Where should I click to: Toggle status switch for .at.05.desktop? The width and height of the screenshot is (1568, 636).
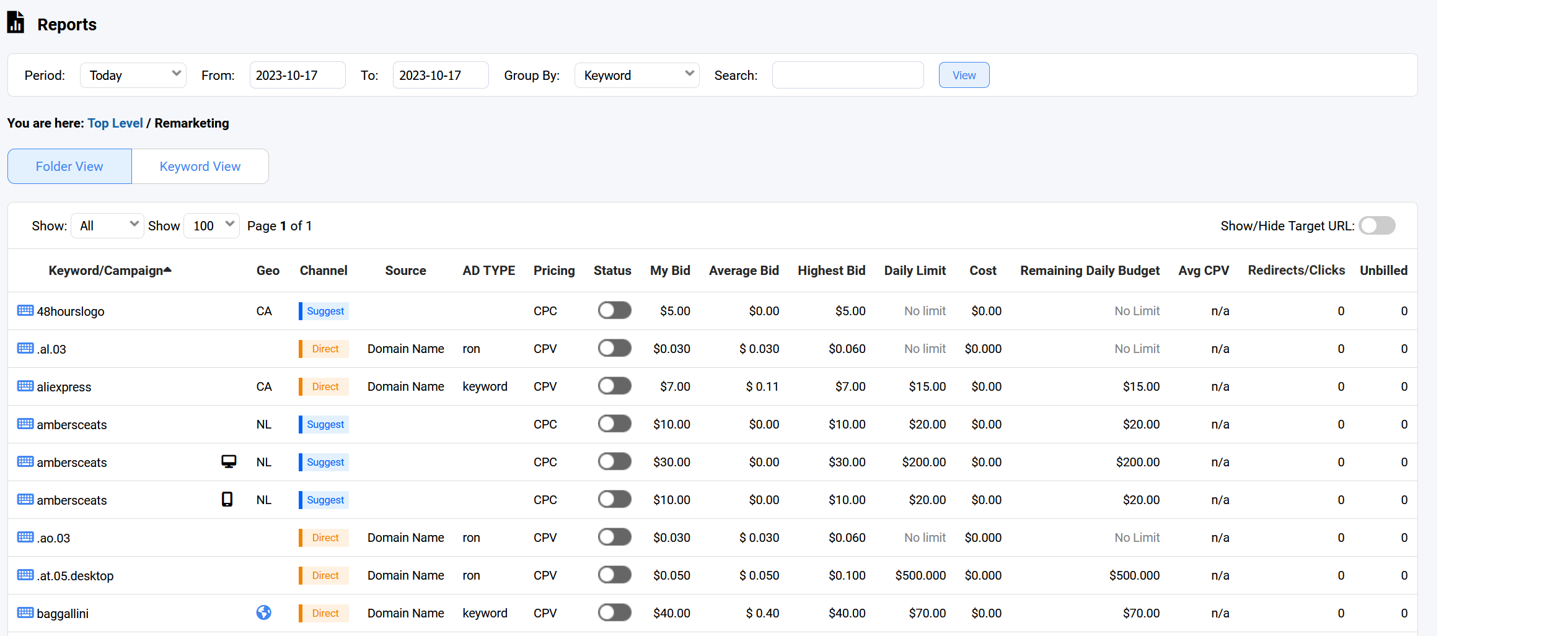614,575
